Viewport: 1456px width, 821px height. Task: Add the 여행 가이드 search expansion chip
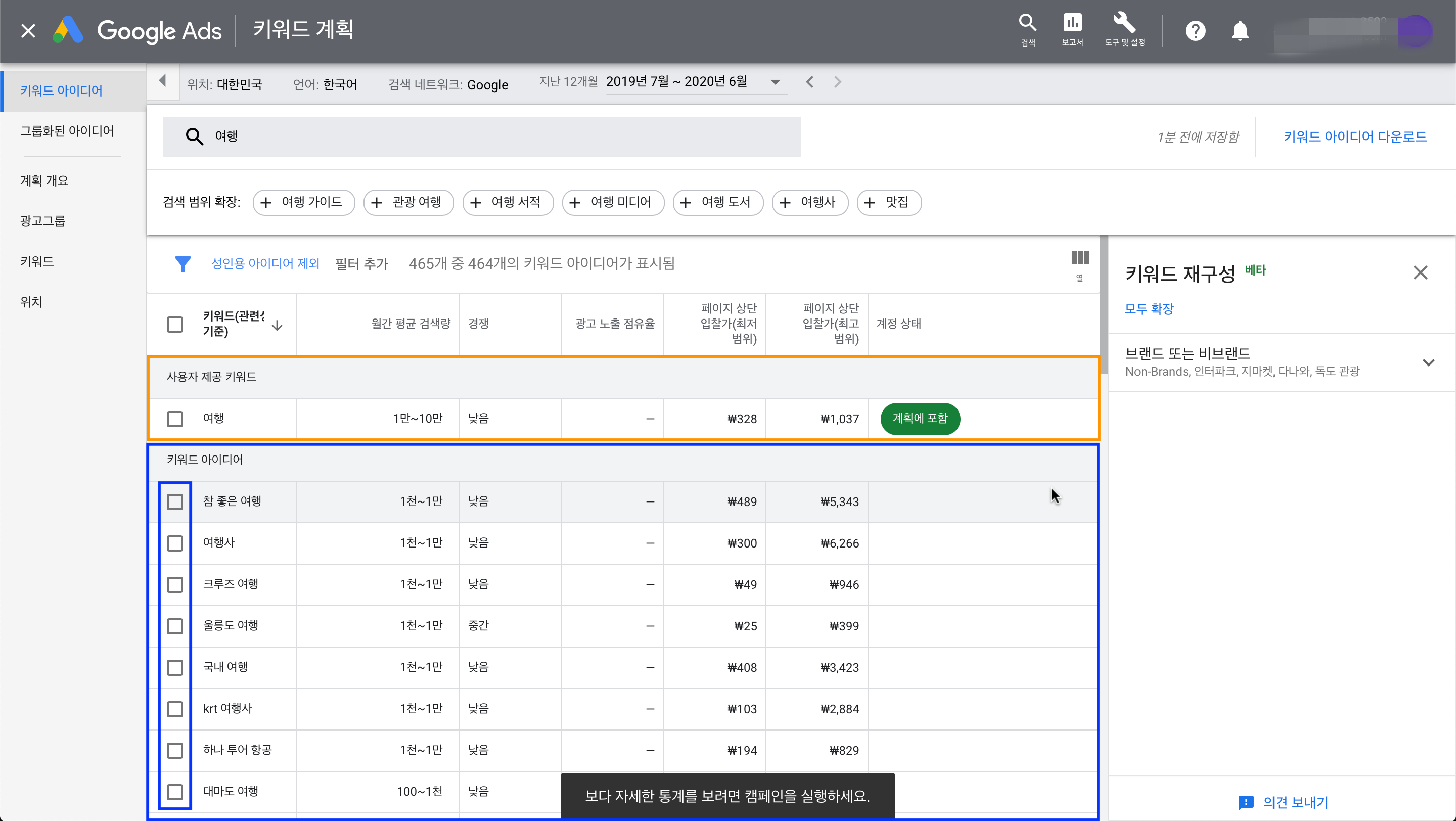click(x=303, y=202)
